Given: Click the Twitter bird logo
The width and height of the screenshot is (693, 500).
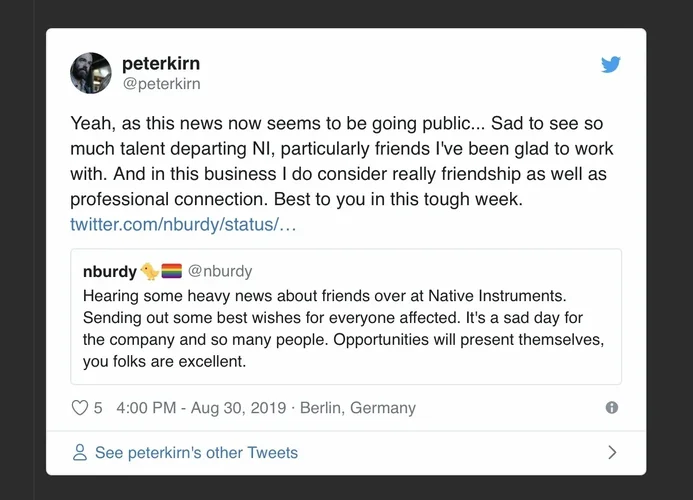Looking at the screenshot, I should (611, 65).
